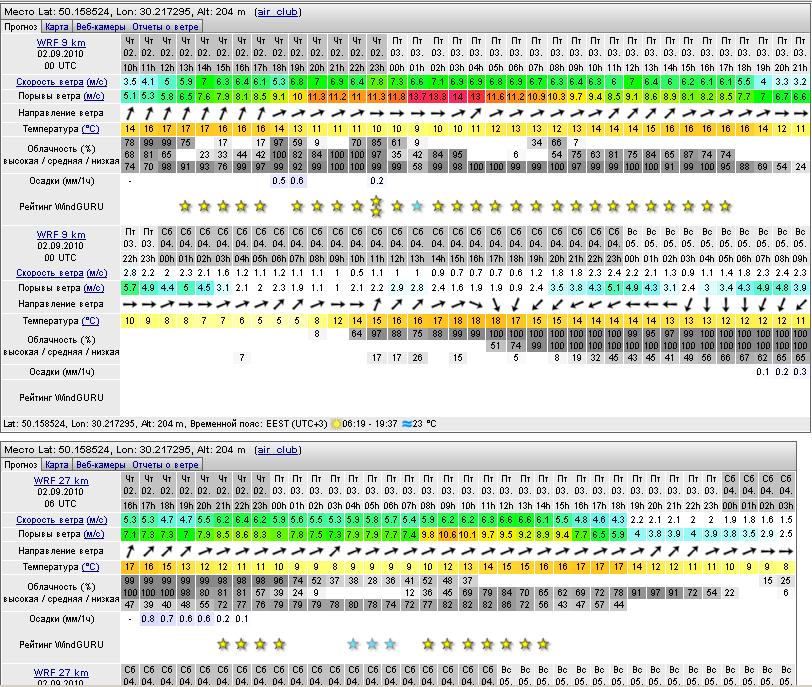Screen dimensions: 812x687
Task: Click the 0.6 precipitation cell in the WRF 9 km table
Action: [x=297, y=181]
